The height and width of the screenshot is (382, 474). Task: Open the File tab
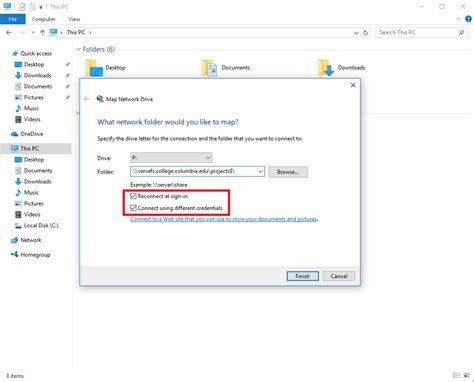point(13,19)
